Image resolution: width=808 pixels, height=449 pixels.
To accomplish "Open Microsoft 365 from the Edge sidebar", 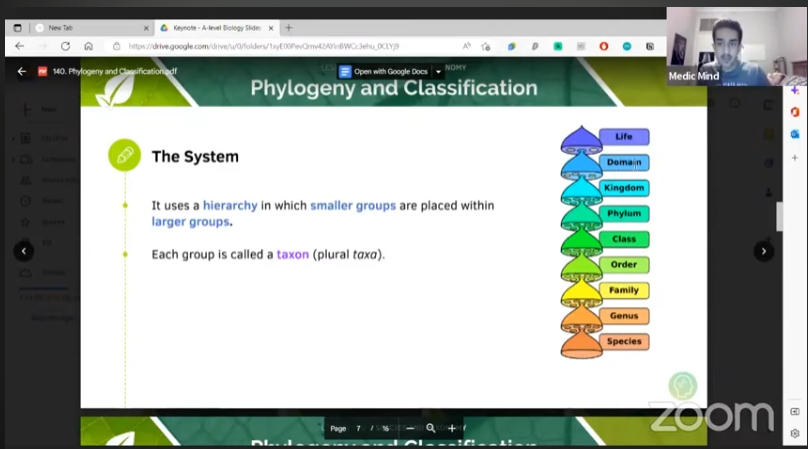I will point(795,112).
